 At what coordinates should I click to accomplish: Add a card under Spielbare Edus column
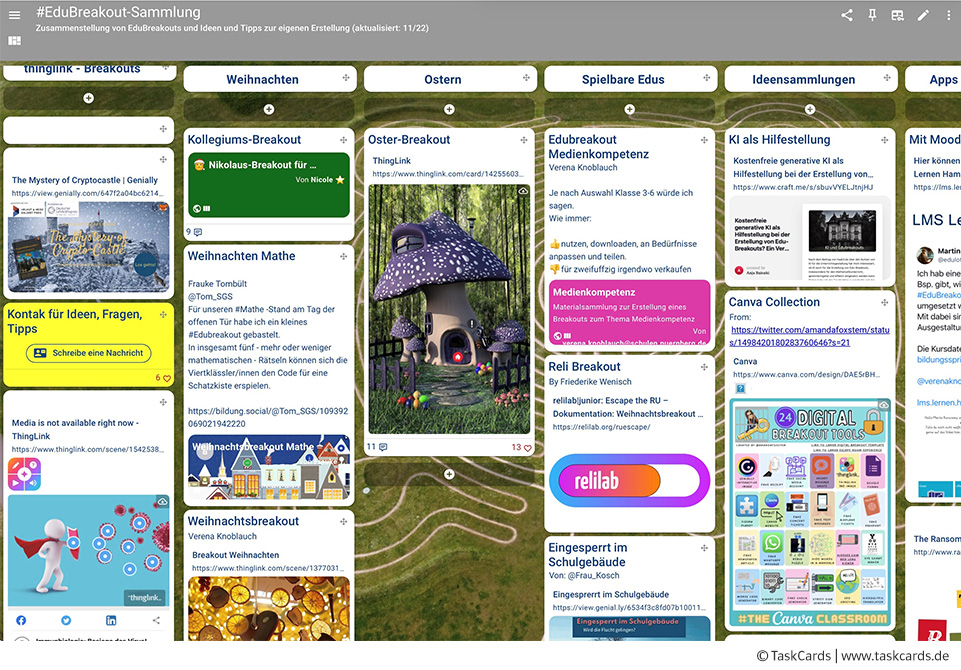pyautogui.click(x=629, y=109)
